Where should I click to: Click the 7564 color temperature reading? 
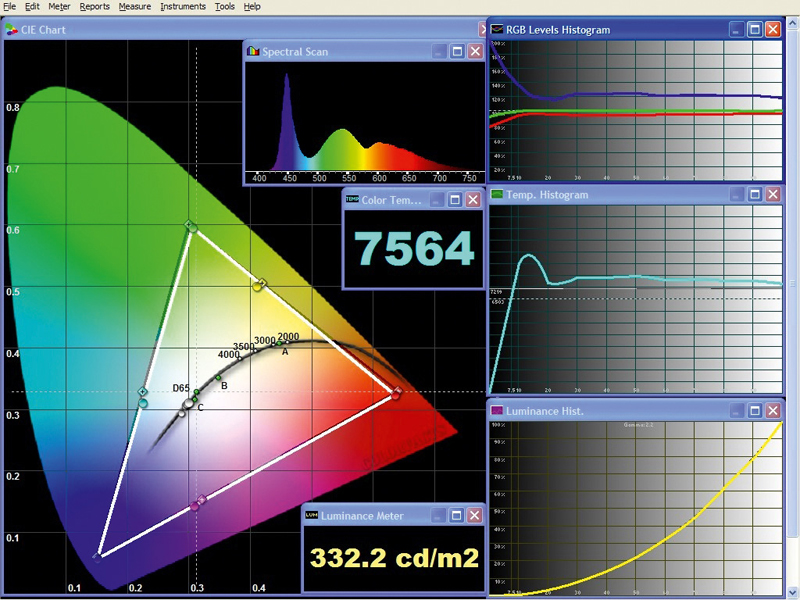coord(414,248)
